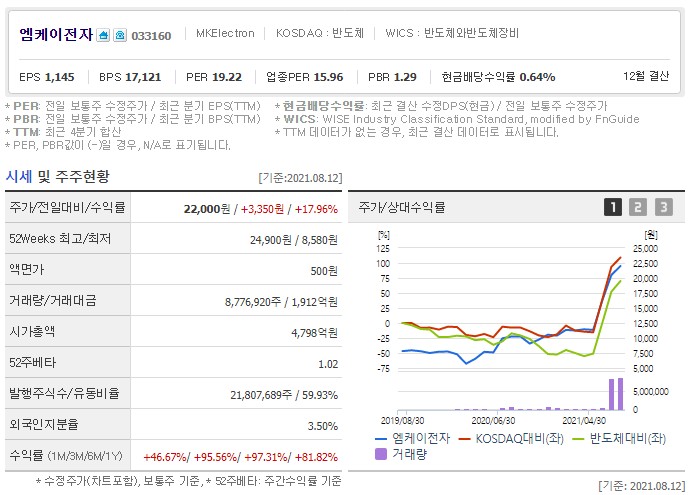Open the telephone icon beside stock code
This screenshot has width=690, height=495.
120,35
